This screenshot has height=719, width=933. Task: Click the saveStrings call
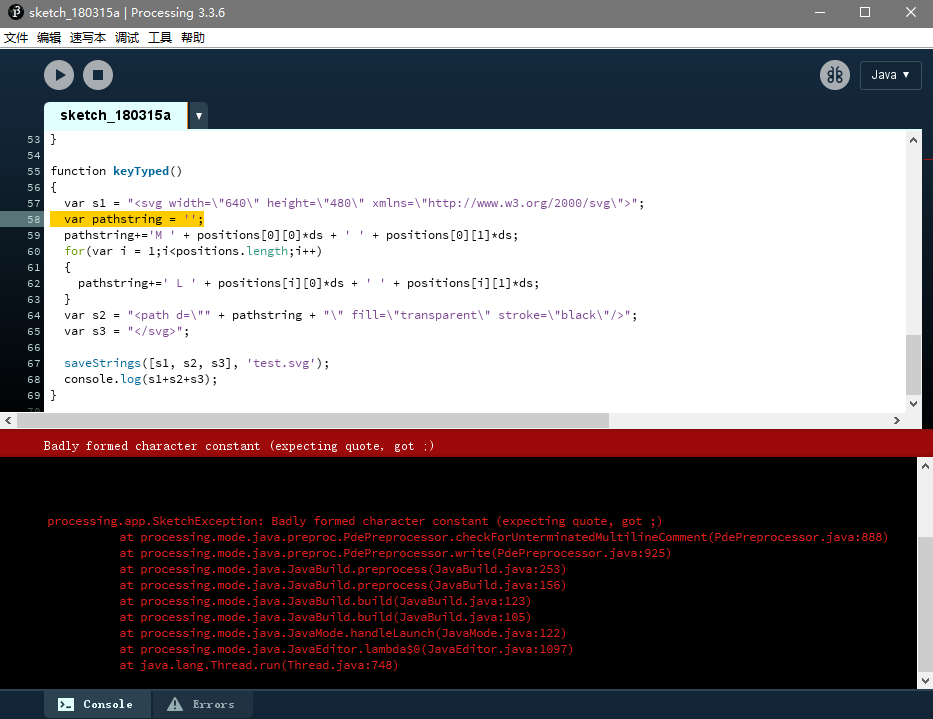[x=102, y=363]
